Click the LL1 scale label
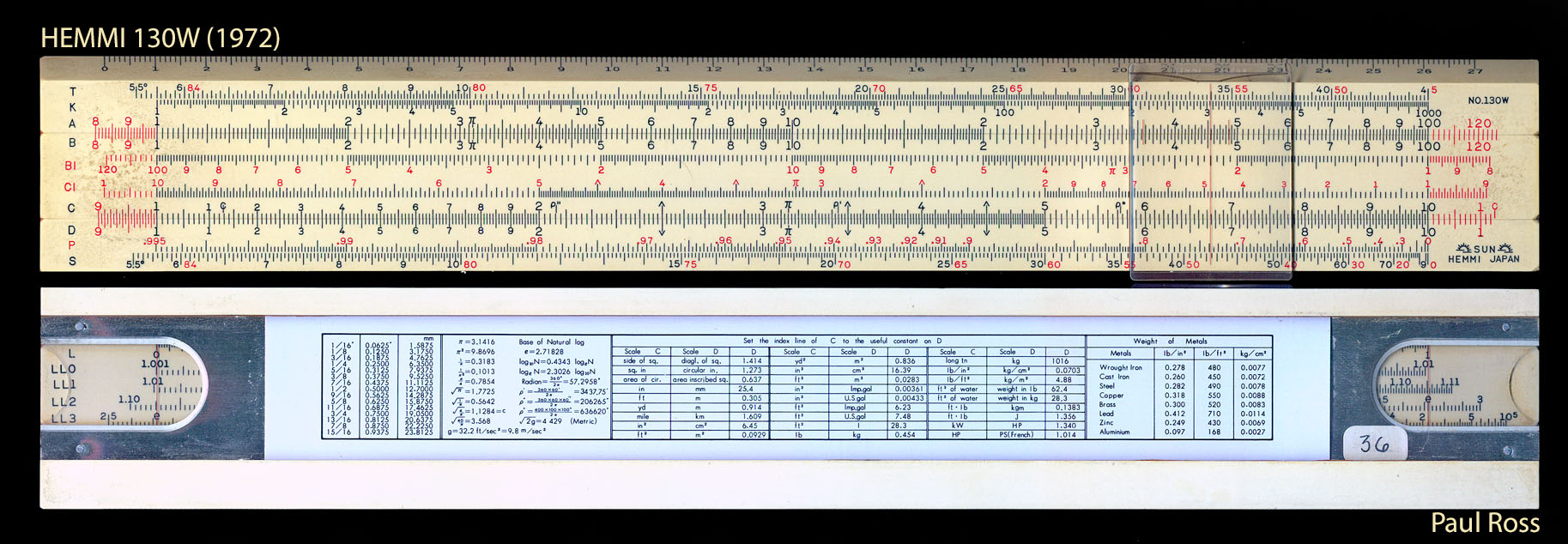The image size is (1568, 544). [64, 384]
